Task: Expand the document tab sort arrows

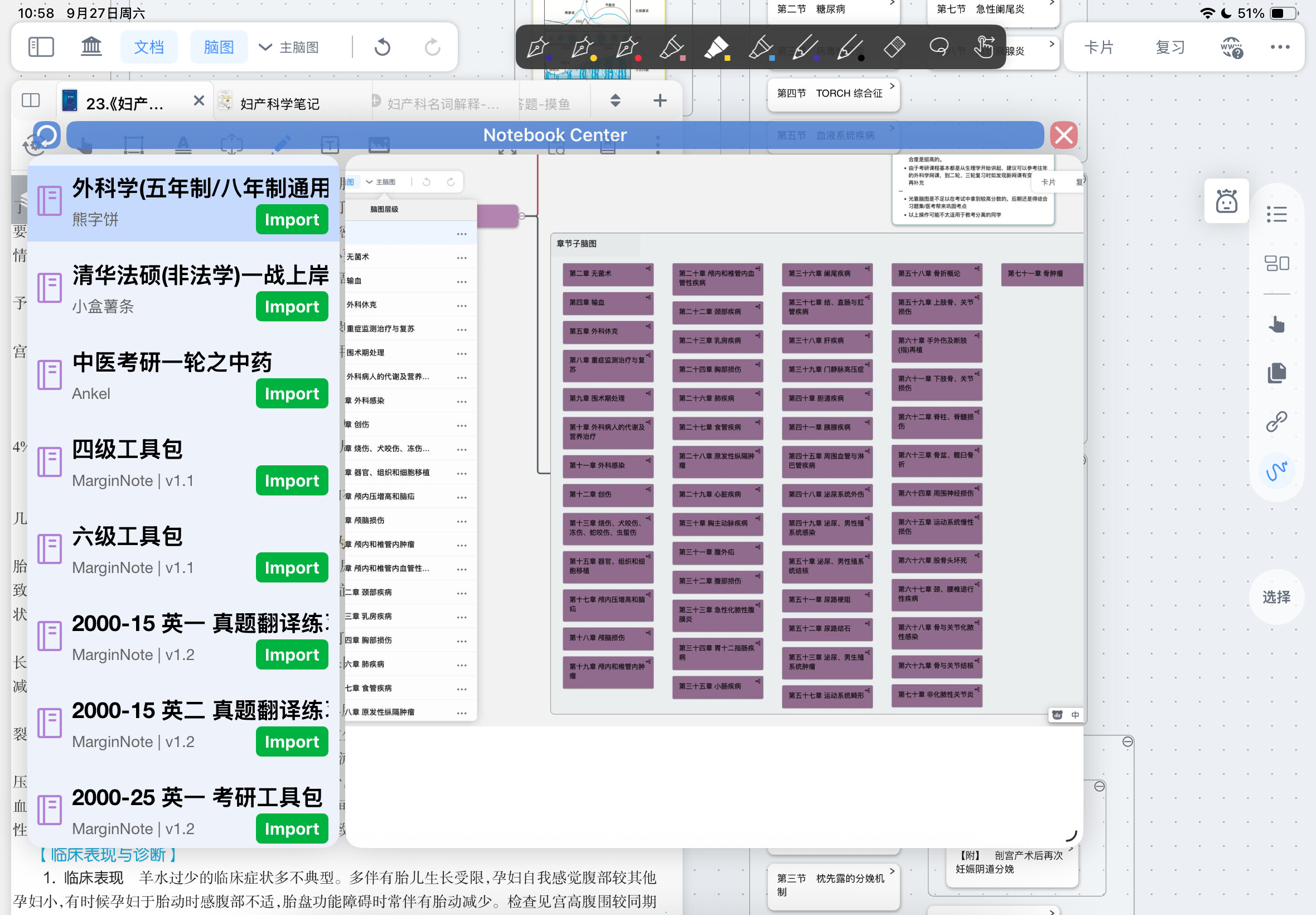Action: (615, 101)
